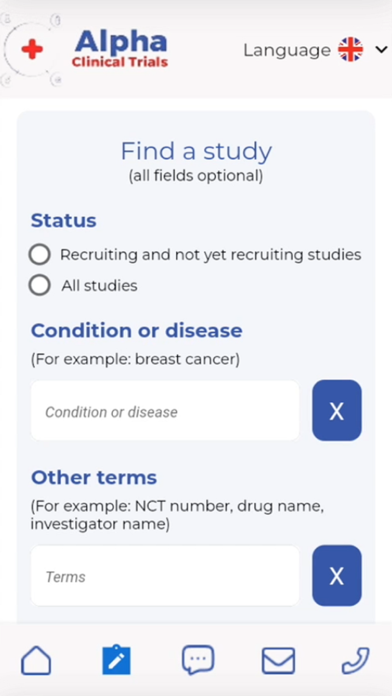Viewport: 392px width, 696px height.
Task: Click the Condition or disease input field
Action: (165, 410)
